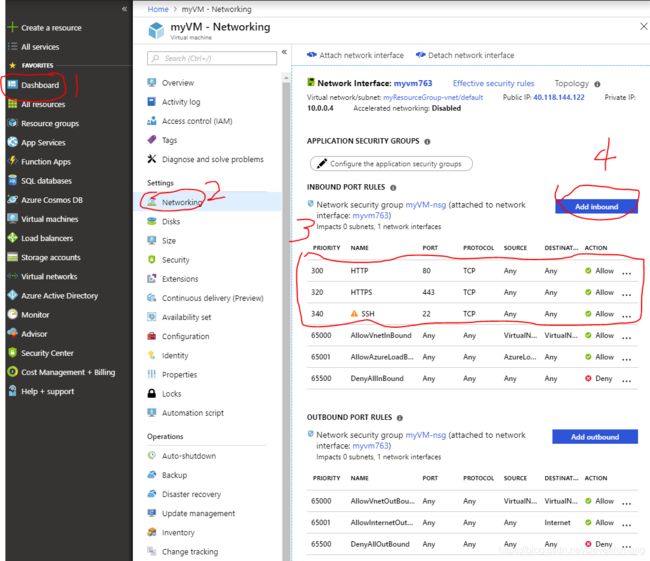Screen dimensions: 650x561
Task: Collapse the left favorites sidebar chevron
Action: tap(124, 8)
